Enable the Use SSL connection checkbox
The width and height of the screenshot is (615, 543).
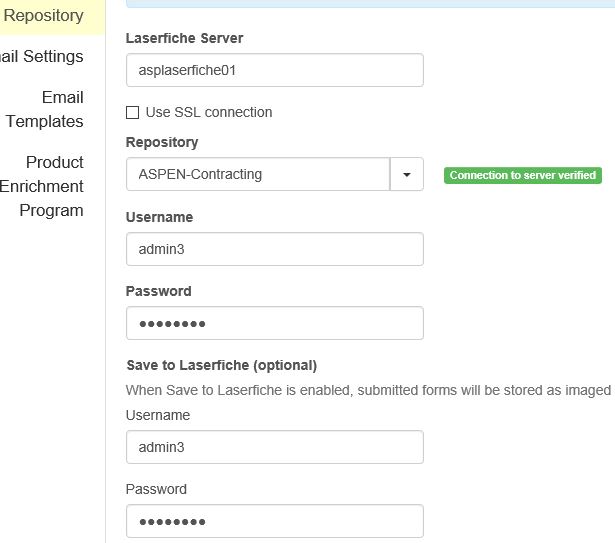(x=132, y=113)
